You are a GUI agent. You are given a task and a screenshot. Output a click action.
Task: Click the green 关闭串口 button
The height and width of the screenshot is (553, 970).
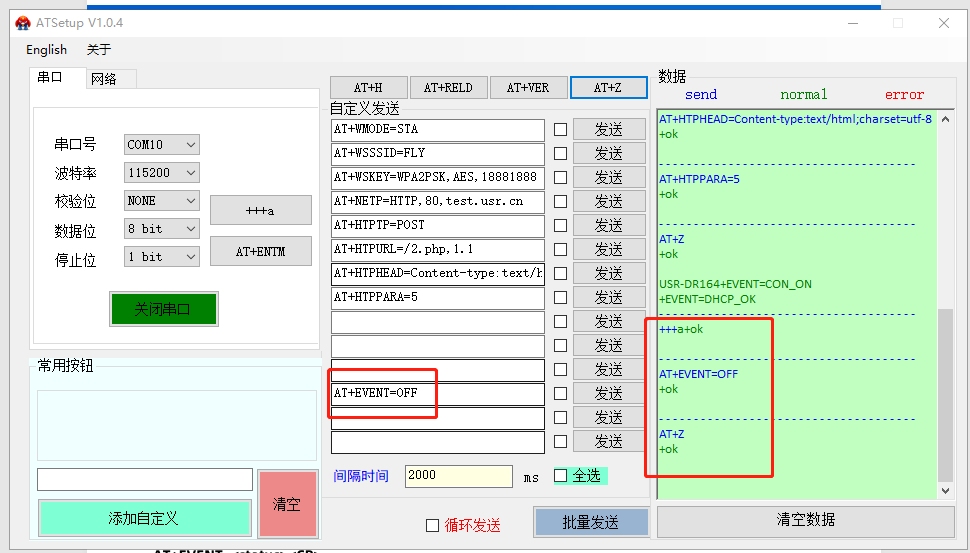tap(163, 309)
